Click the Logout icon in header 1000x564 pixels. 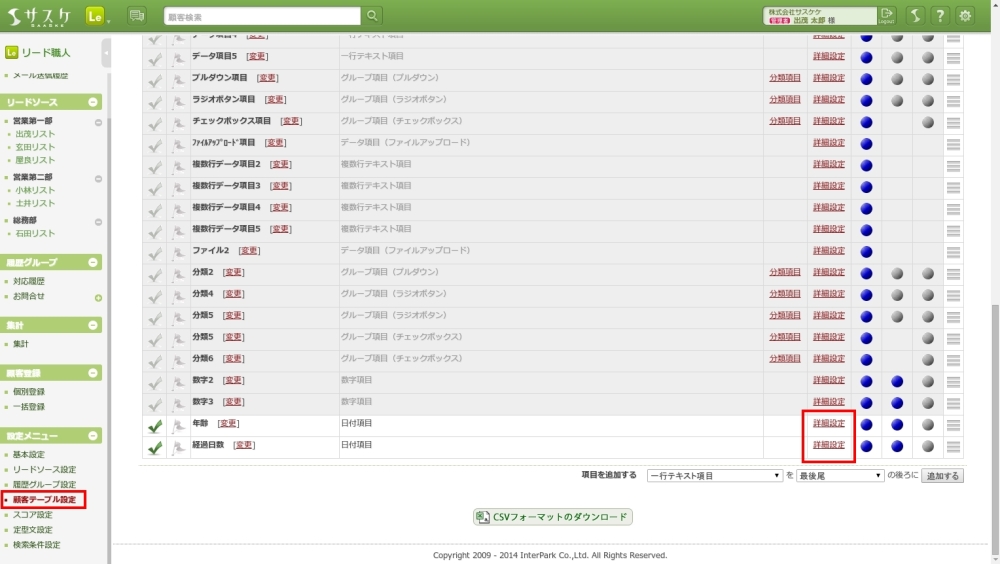(x=887, y=16)
